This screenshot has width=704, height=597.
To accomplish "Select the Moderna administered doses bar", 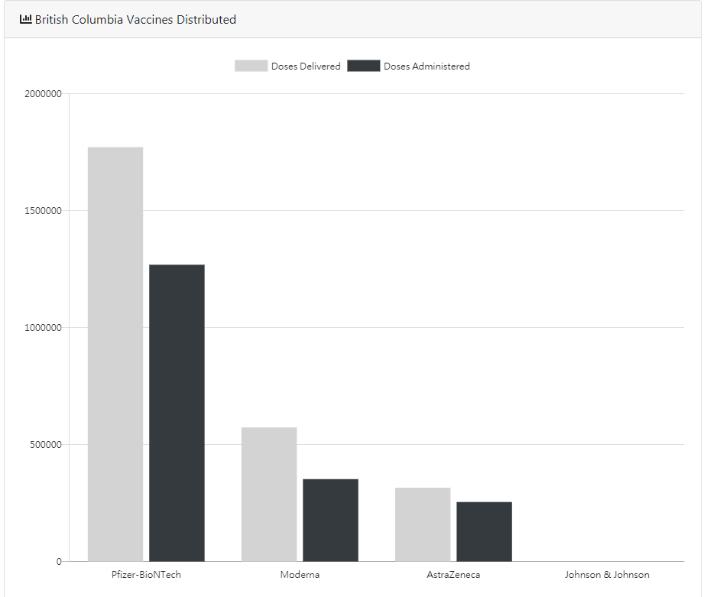I will click(330, 520).
